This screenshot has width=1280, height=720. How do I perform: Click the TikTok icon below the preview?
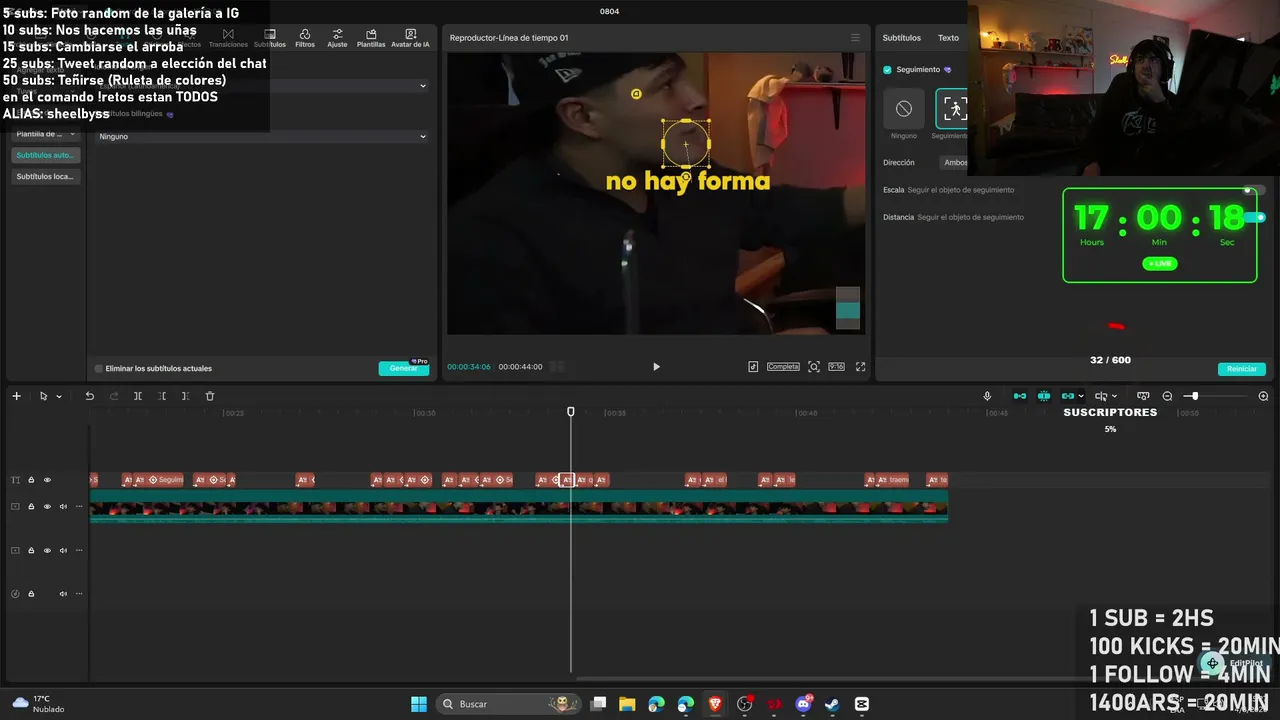753,367
